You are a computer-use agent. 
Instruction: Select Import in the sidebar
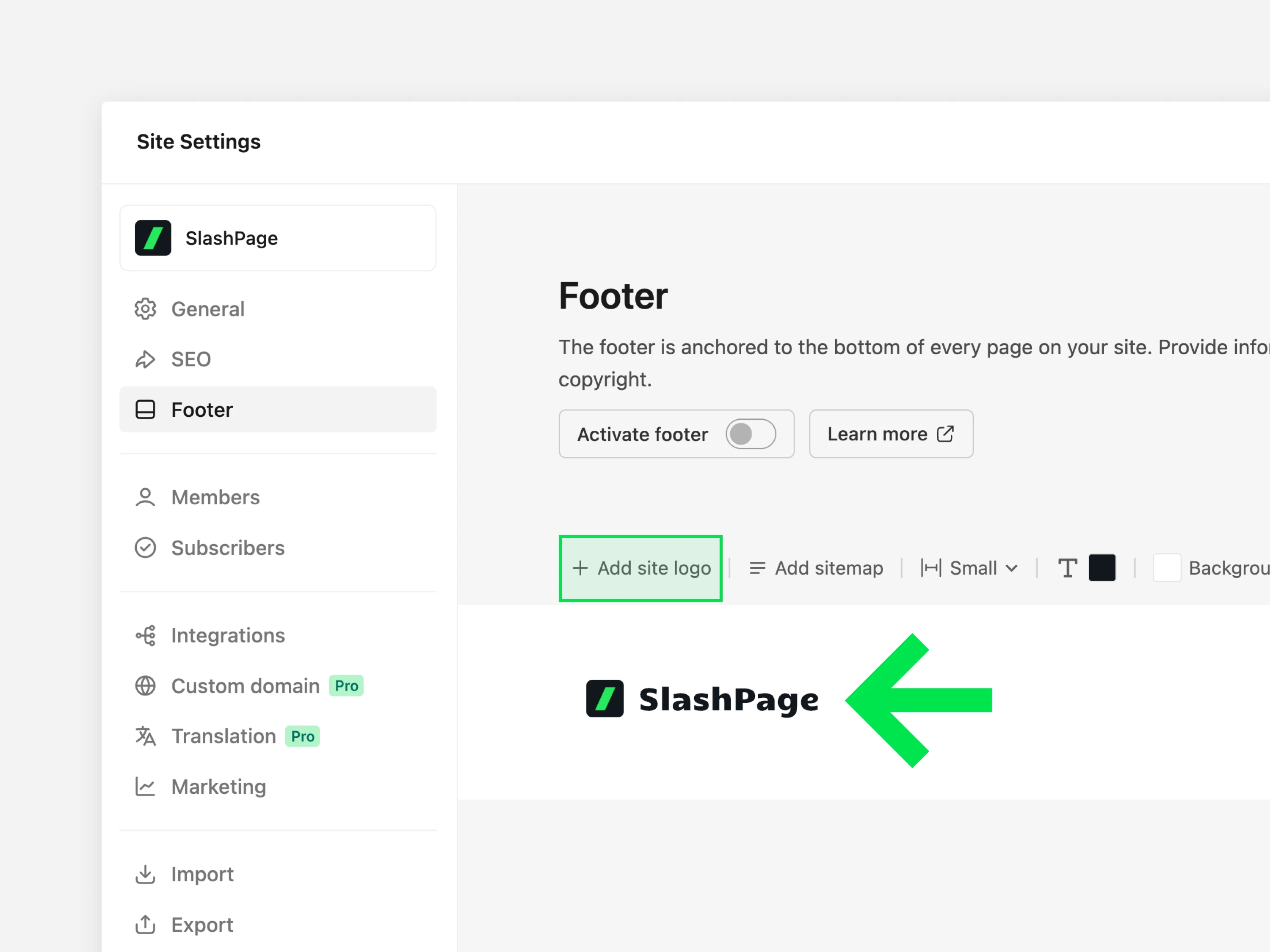278,874
